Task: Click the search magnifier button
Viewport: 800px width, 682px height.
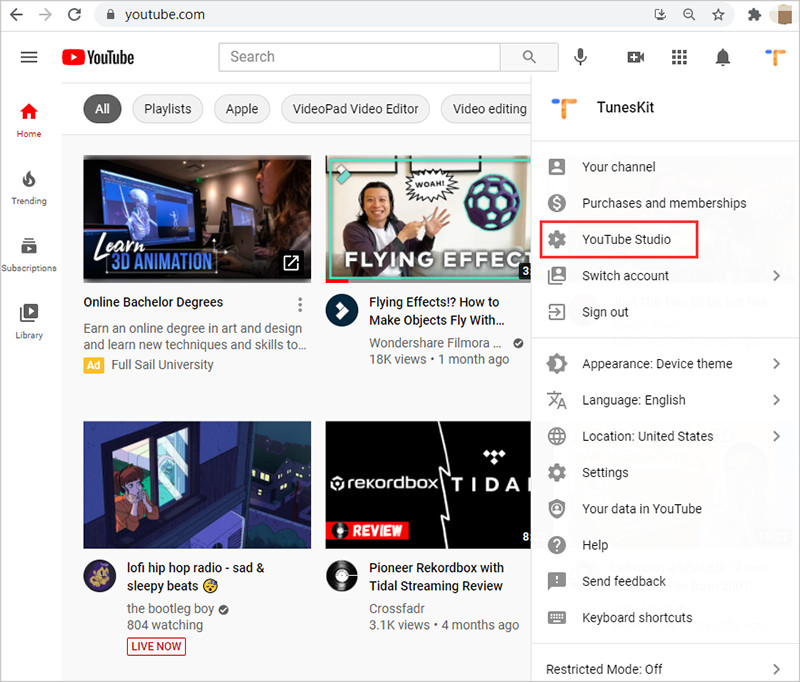Action: click(529, 57)
